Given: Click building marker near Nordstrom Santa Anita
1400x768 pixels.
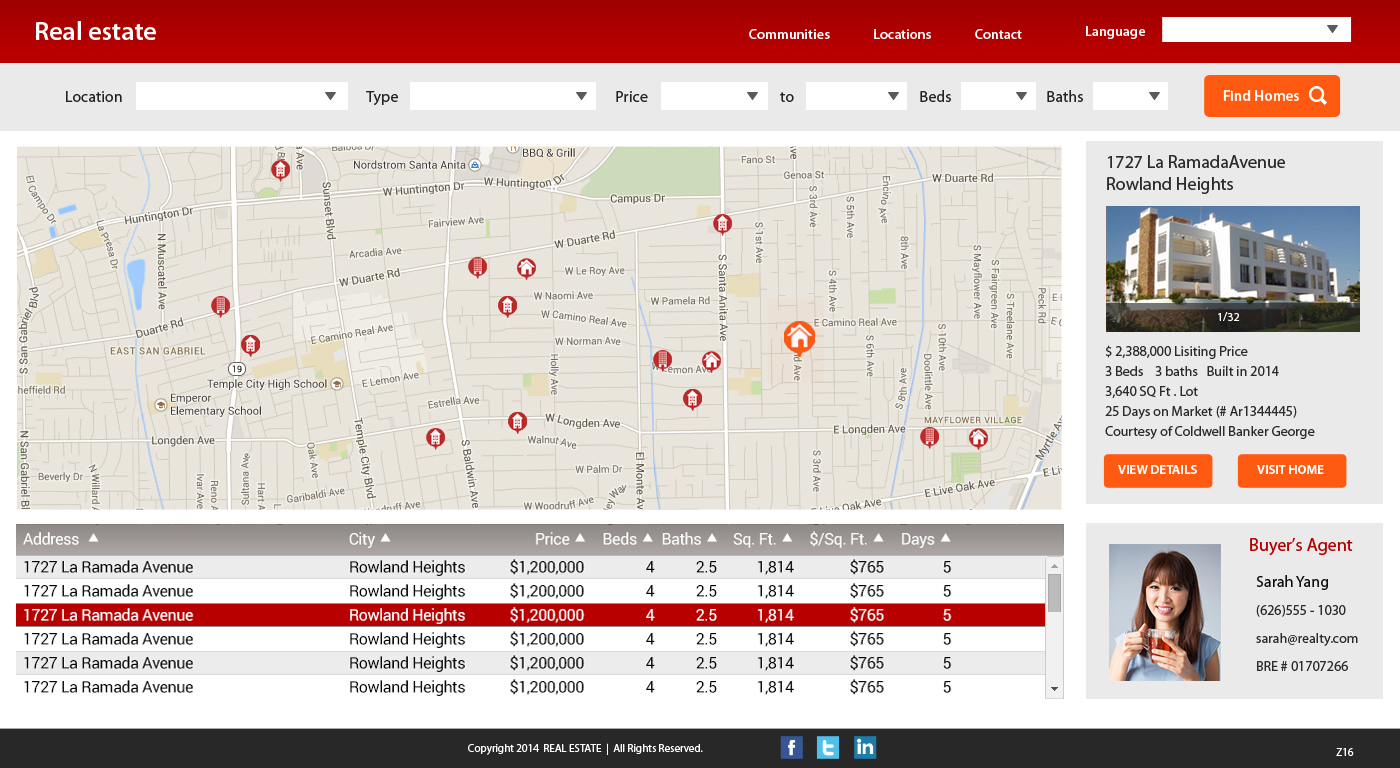Looking at the screenshot, I should tap(280, 169).
